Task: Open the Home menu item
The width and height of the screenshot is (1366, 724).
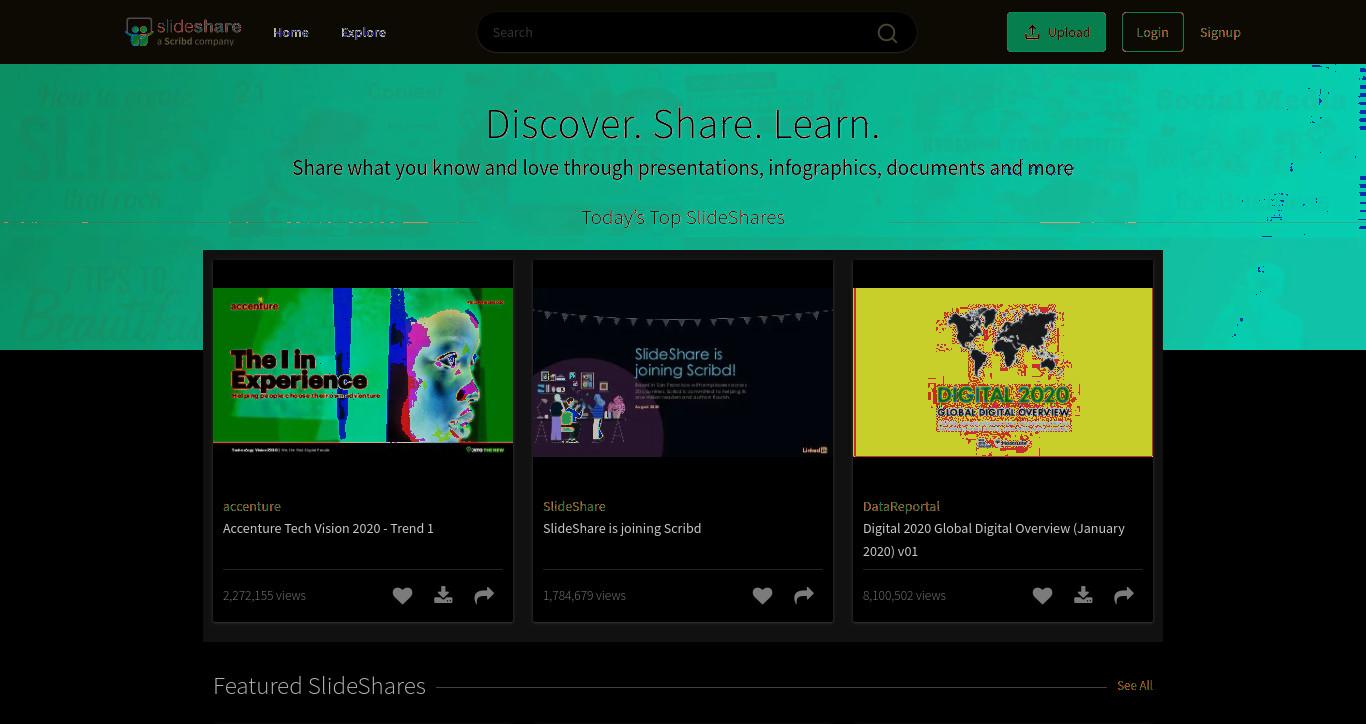Action: [291, 32]
